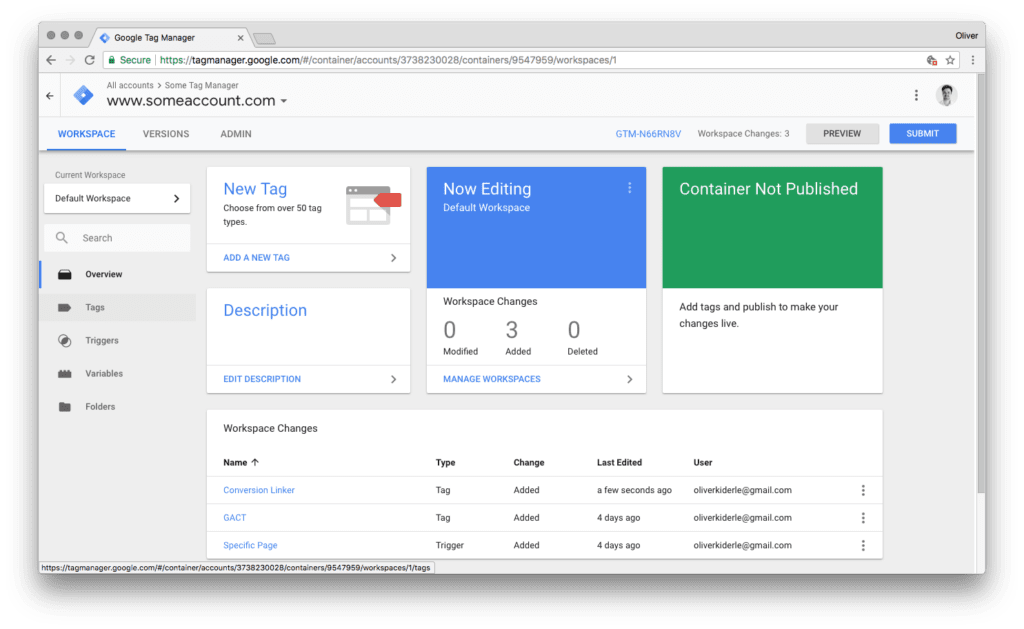
Task: Sort the table by Name column
Action: tap(240, 463)
